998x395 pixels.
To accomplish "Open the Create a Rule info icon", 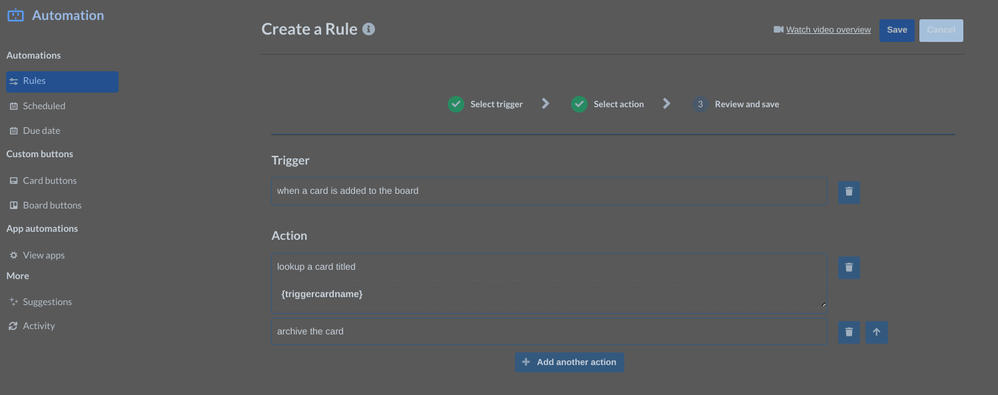I will 369,29.
